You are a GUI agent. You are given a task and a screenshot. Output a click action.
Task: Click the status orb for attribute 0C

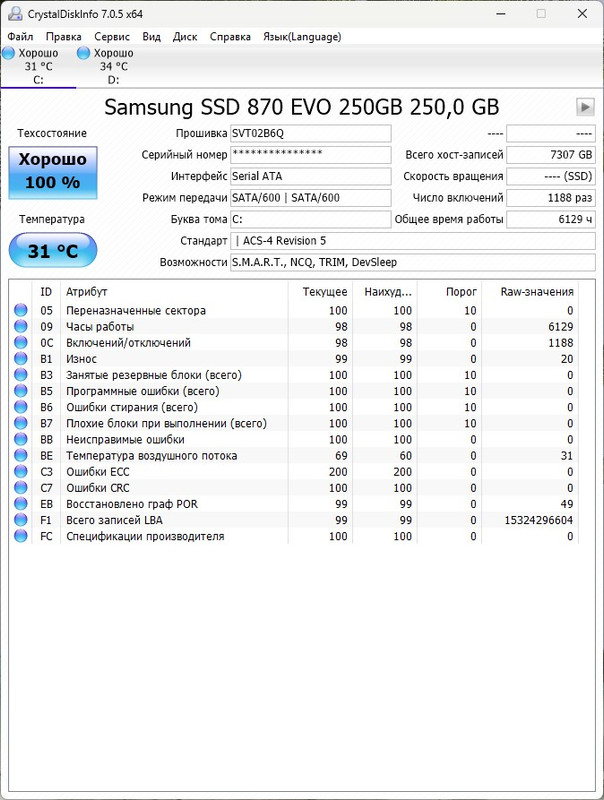click(x=20, y=342)
